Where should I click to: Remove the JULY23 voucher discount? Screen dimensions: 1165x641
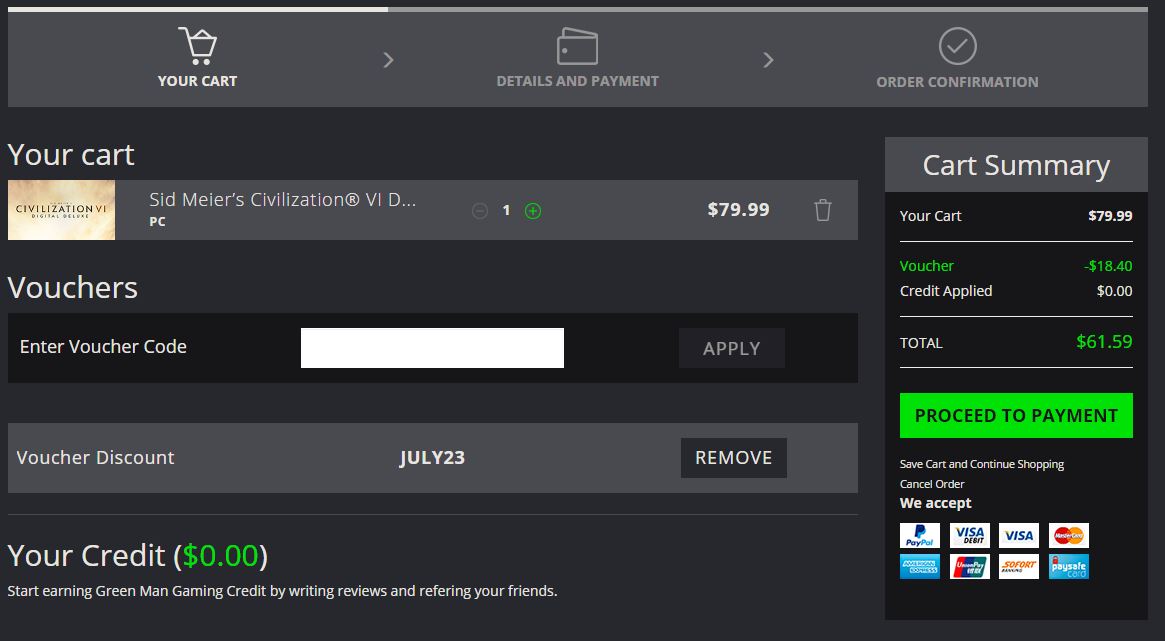[733, 458]
